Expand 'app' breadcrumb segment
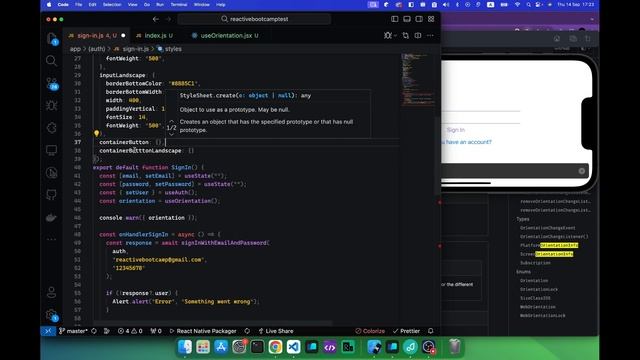The height and width of the screenshot is (360, 640). [75, 49]
